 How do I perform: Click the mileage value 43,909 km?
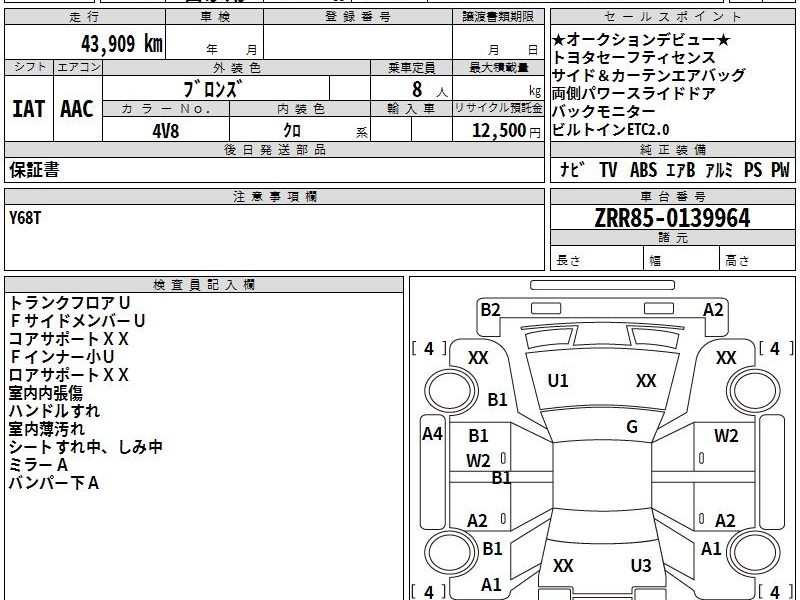coord(122,44)
